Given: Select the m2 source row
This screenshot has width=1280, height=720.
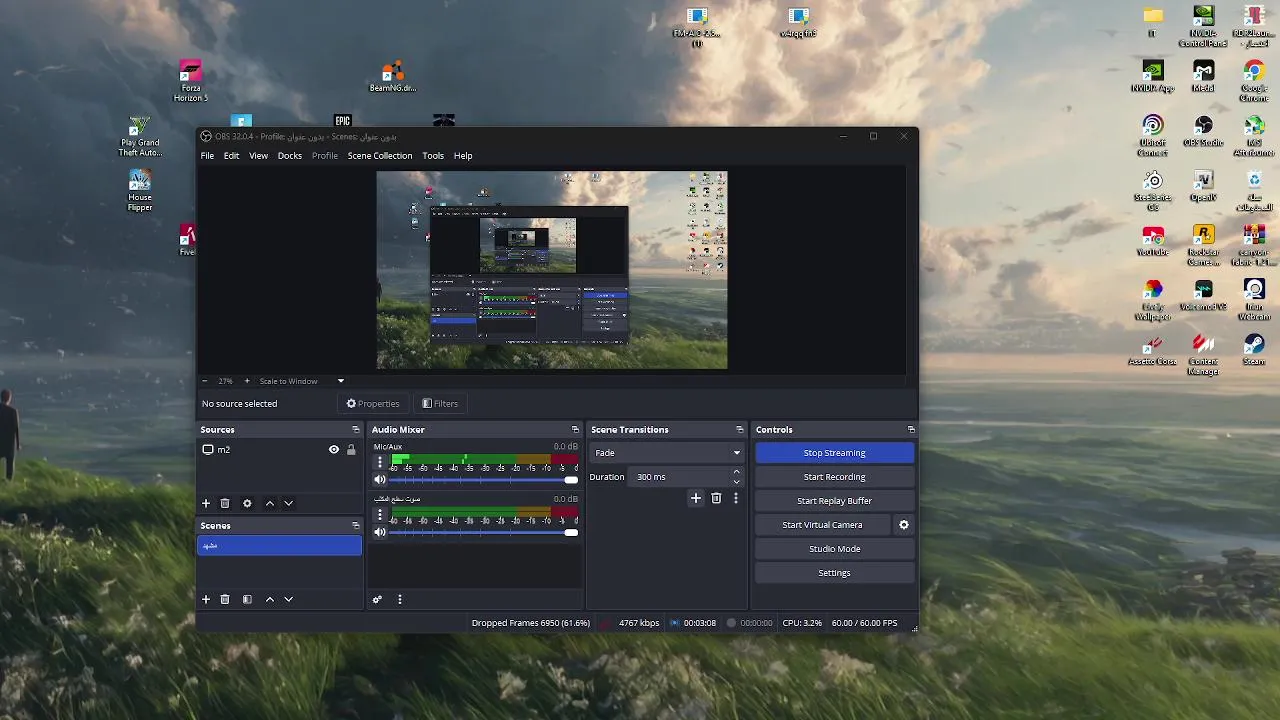Looking at the screenshot, I should point(279,450).
